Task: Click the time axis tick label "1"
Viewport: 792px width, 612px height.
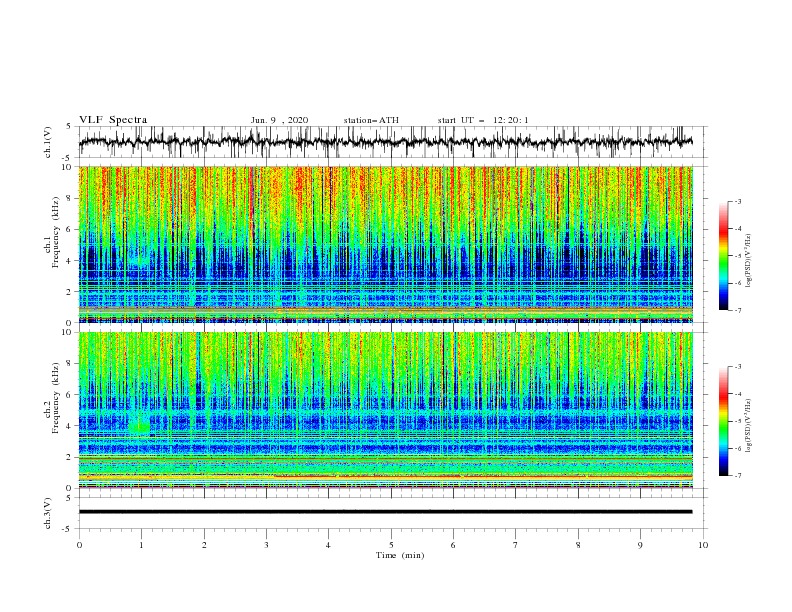Action: (x=141, y=545)
